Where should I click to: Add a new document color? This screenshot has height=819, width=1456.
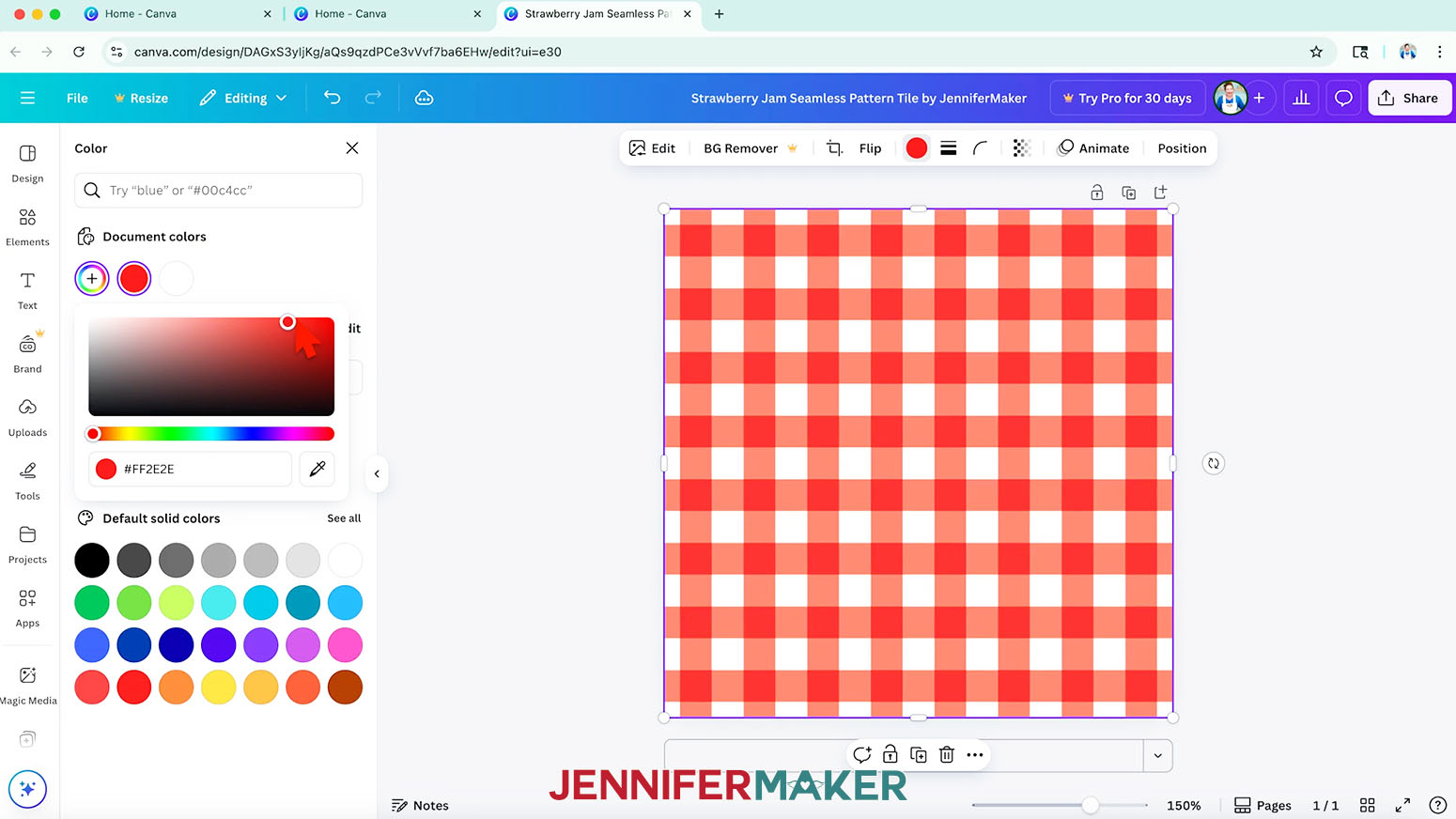point(92,278)
